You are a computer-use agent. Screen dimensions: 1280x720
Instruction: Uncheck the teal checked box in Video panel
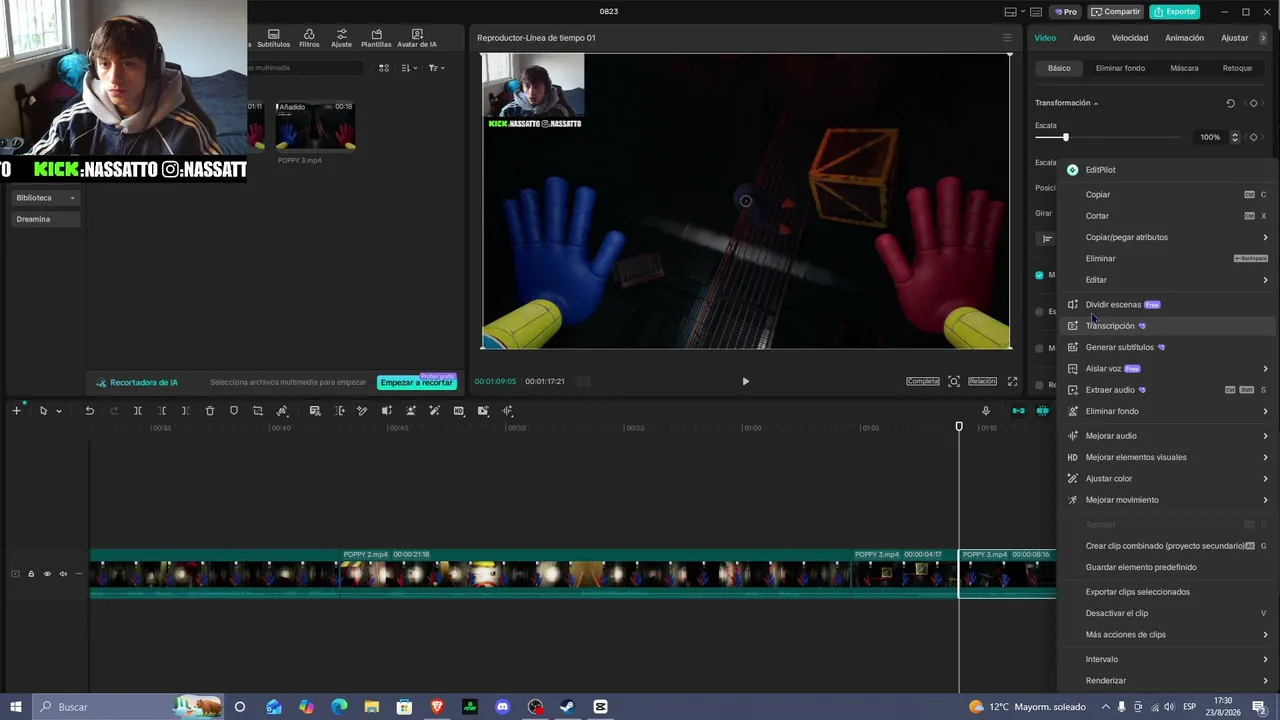click(x=1039, y=275)
